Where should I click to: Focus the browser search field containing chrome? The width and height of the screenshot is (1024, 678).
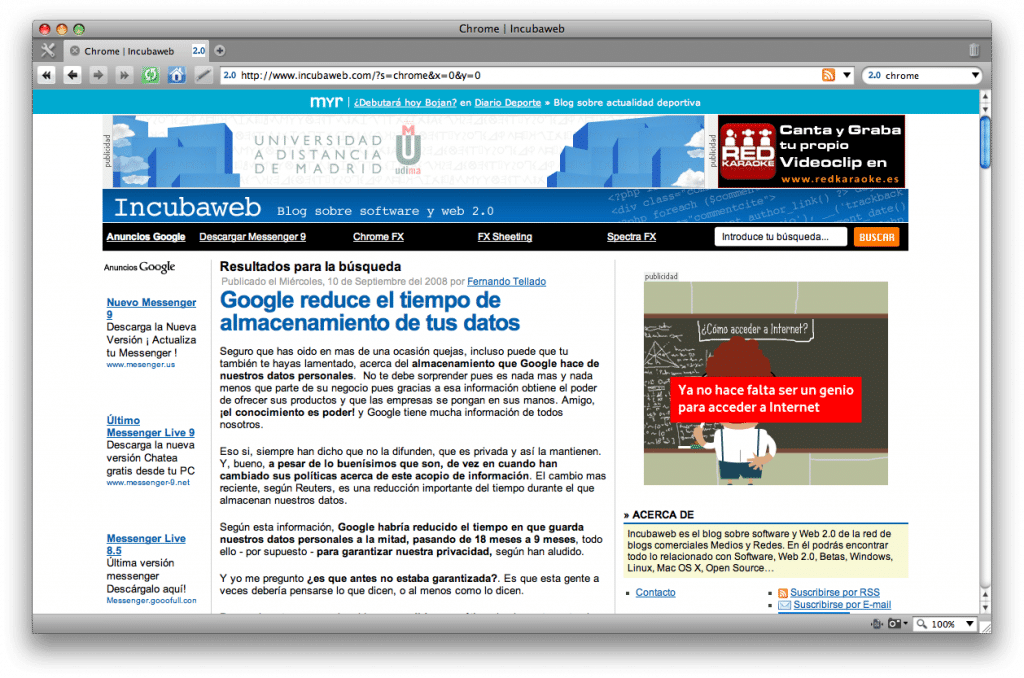(921, 76)
